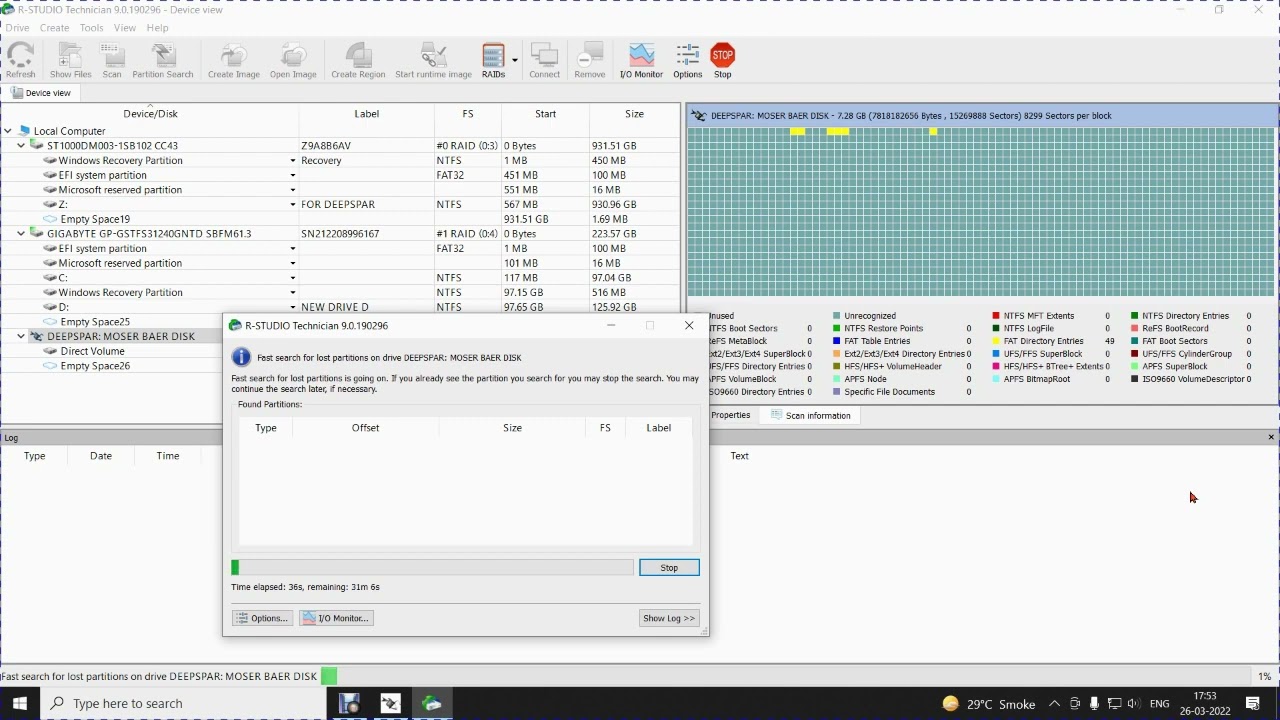
Task: Open the Windows Start menu
Action: click(20, 704)
